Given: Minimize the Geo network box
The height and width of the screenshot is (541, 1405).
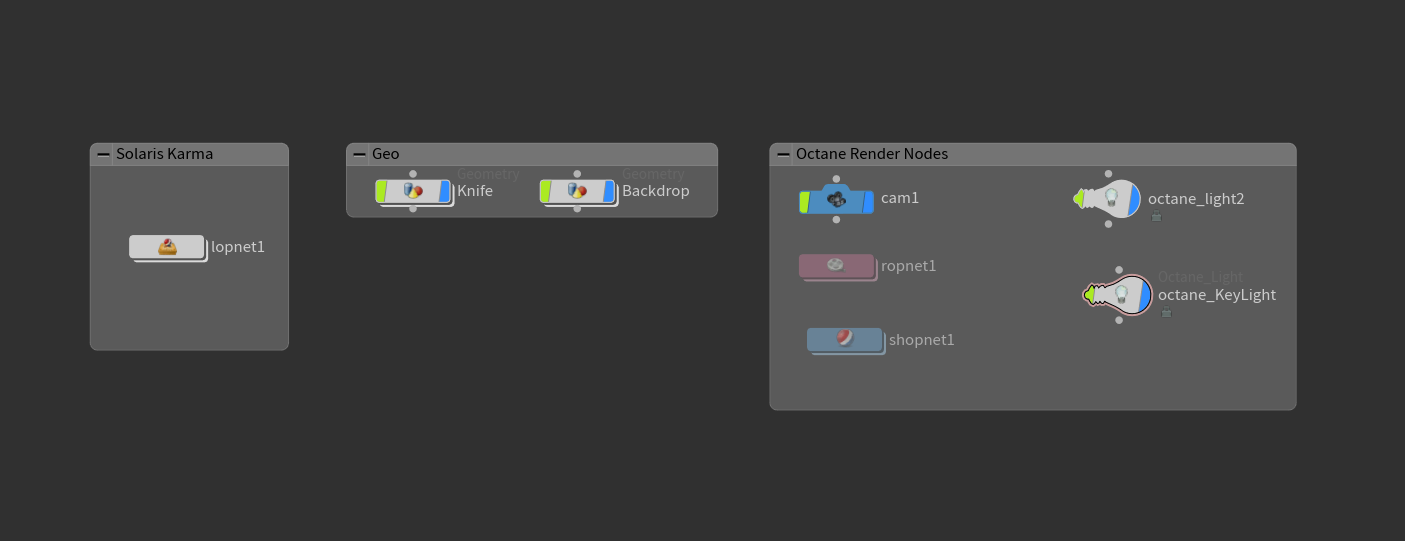Looking at the screenshot, I should click(359, 154).
